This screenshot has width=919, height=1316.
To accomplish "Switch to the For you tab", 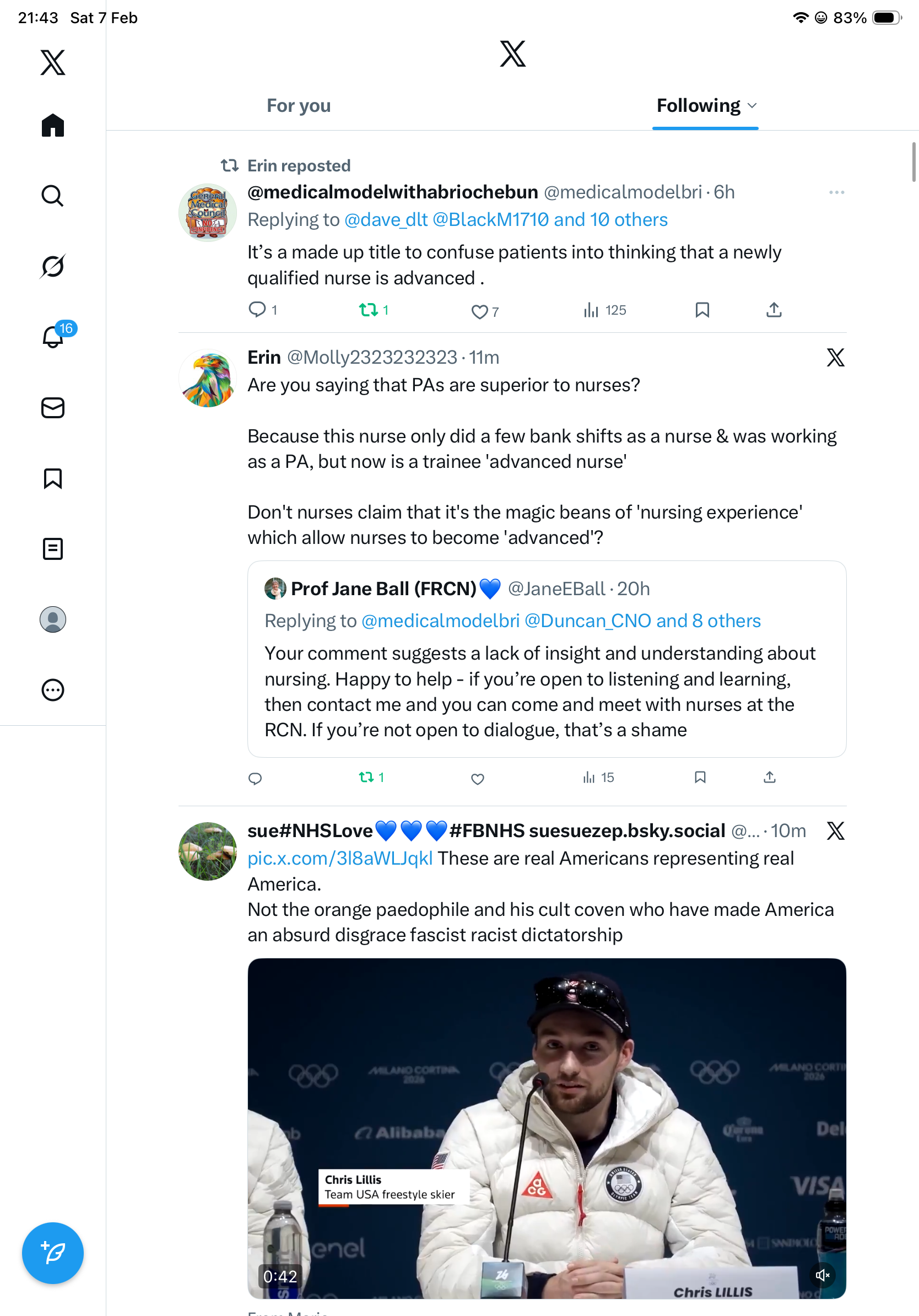I will coord(299,105).
